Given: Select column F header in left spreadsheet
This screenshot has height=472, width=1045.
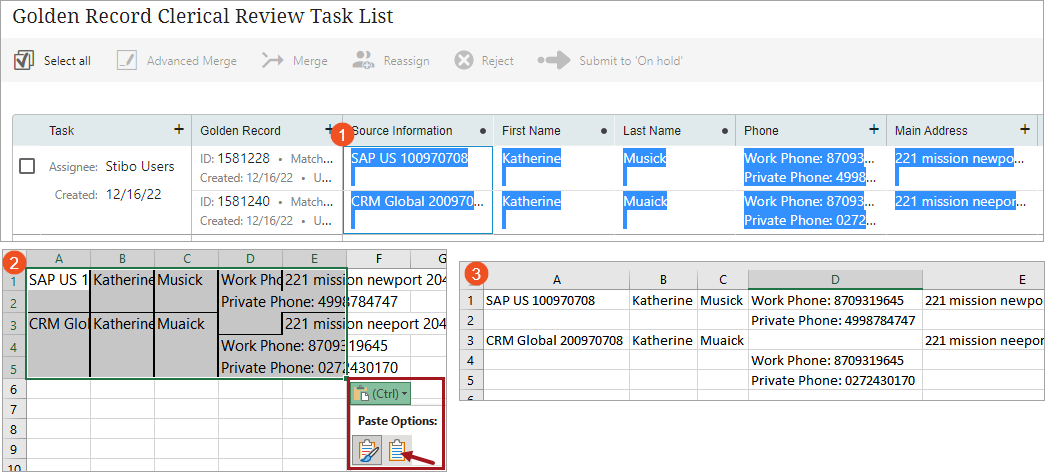Looking at the screenshot, I should pos(379,259).
